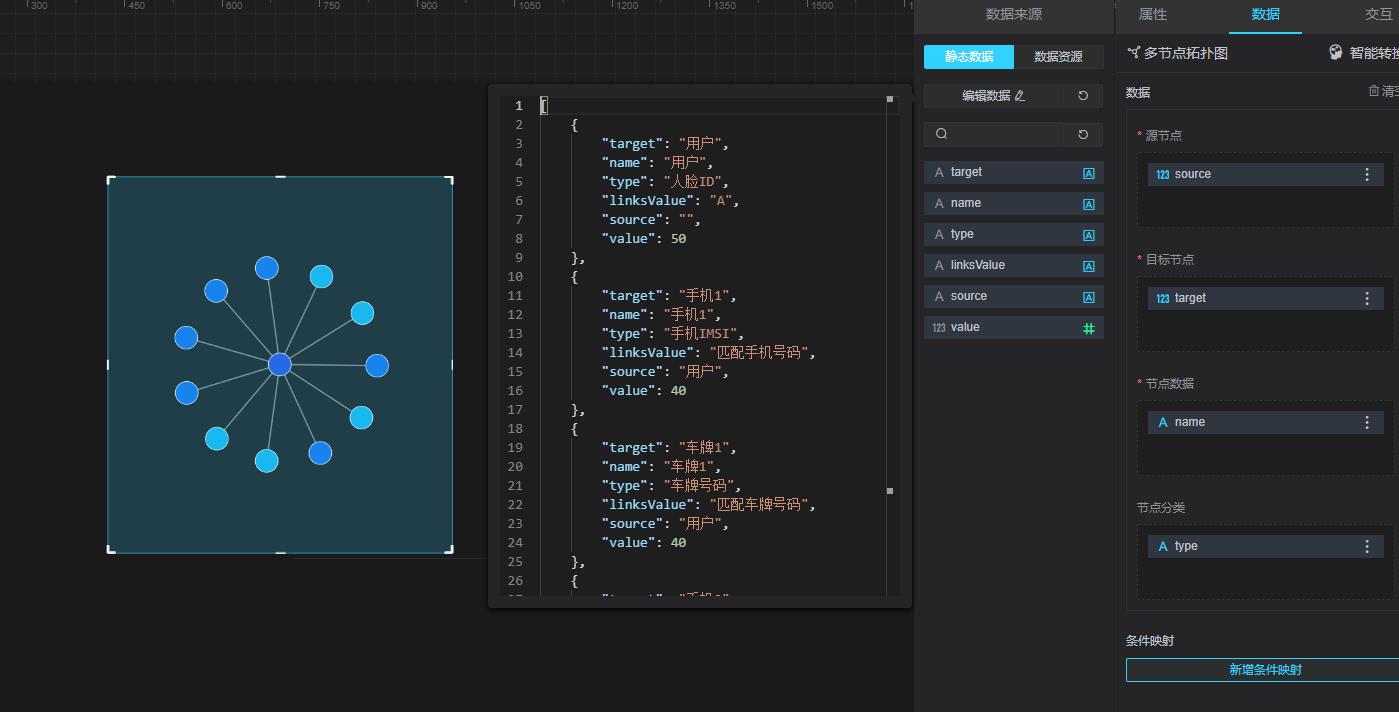Click text type icon on type field row

point(1089,235)
